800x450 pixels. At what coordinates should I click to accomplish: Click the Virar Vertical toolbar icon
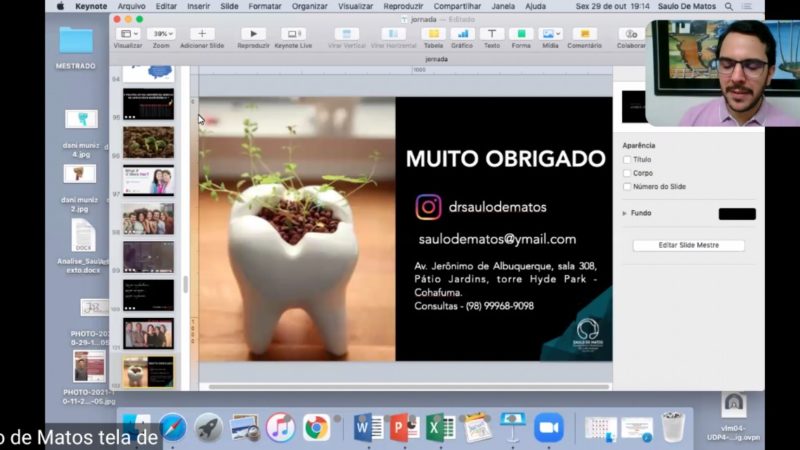(346, 34)
